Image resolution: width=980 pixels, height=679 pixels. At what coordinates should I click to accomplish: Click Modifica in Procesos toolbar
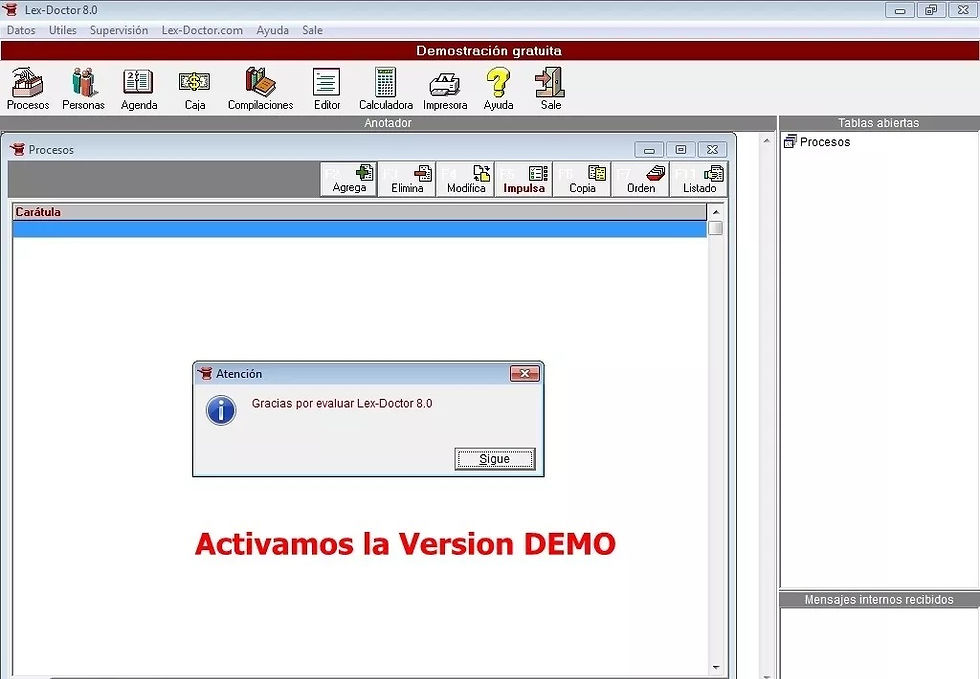pyautogui.click(x=466, y=179)
